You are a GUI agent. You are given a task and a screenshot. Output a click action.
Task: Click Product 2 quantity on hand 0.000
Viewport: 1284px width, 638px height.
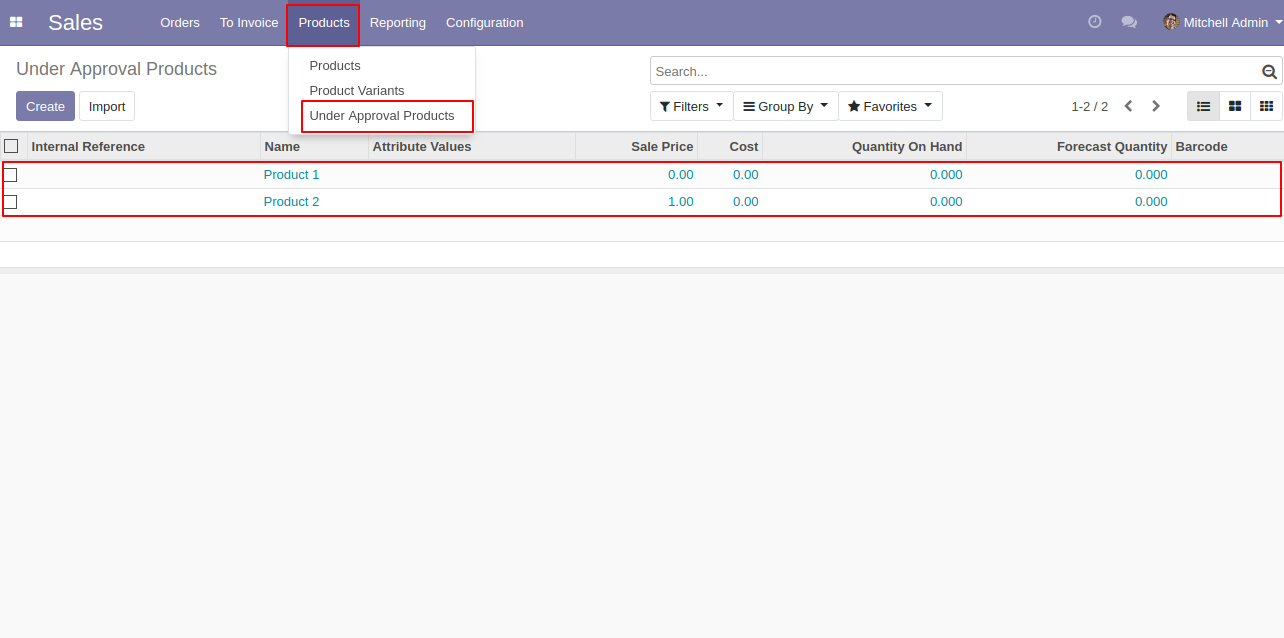pyautogui.click(x=946, y=202)
